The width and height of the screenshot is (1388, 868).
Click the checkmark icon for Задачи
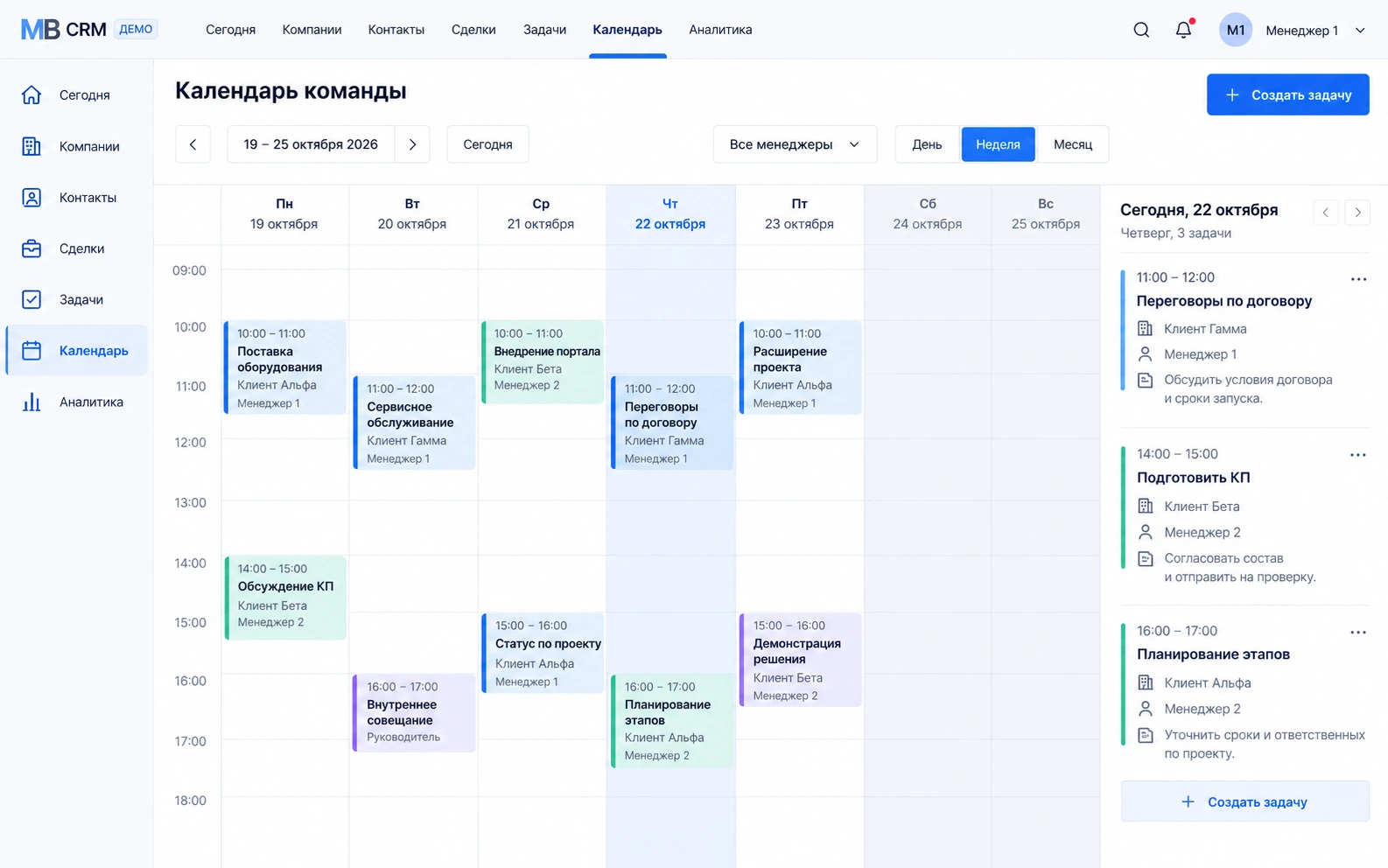(32, 299)
